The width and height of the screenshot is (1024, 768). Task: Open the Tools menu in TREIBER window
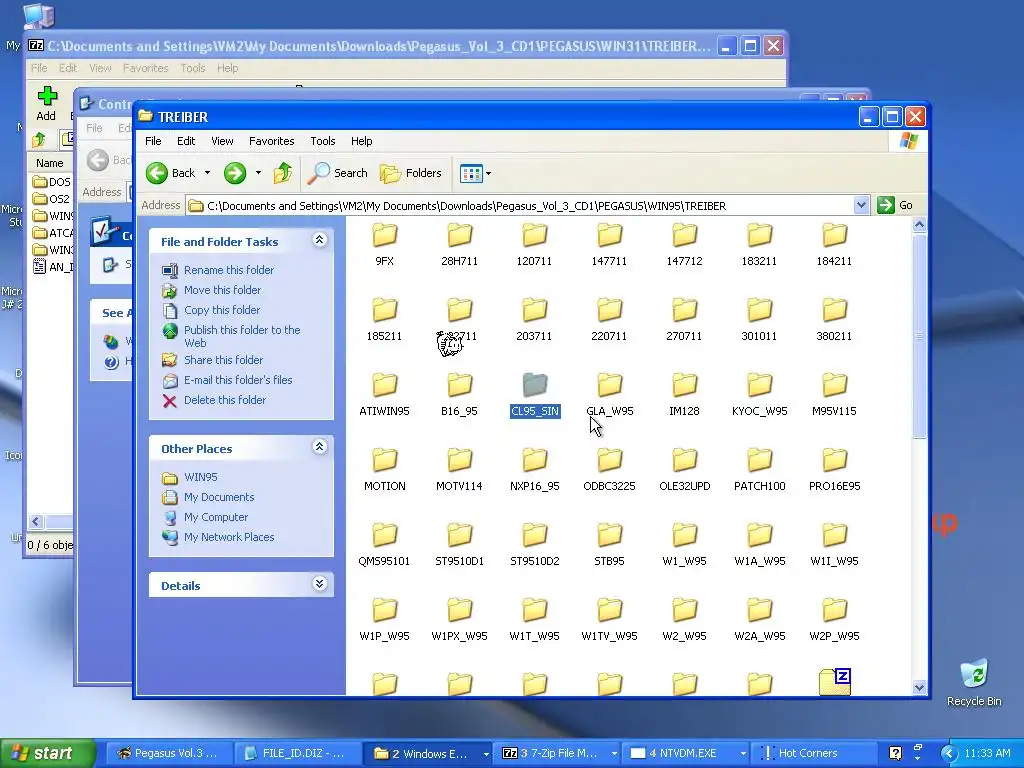coord(323,141)
